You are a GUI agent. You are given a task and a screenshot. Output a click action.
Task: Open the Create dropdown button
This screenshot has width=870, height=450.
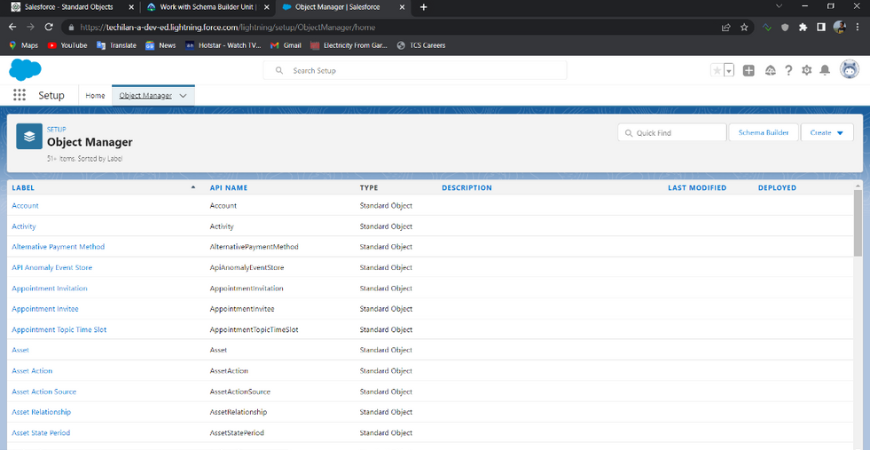(x=827, y=132)
